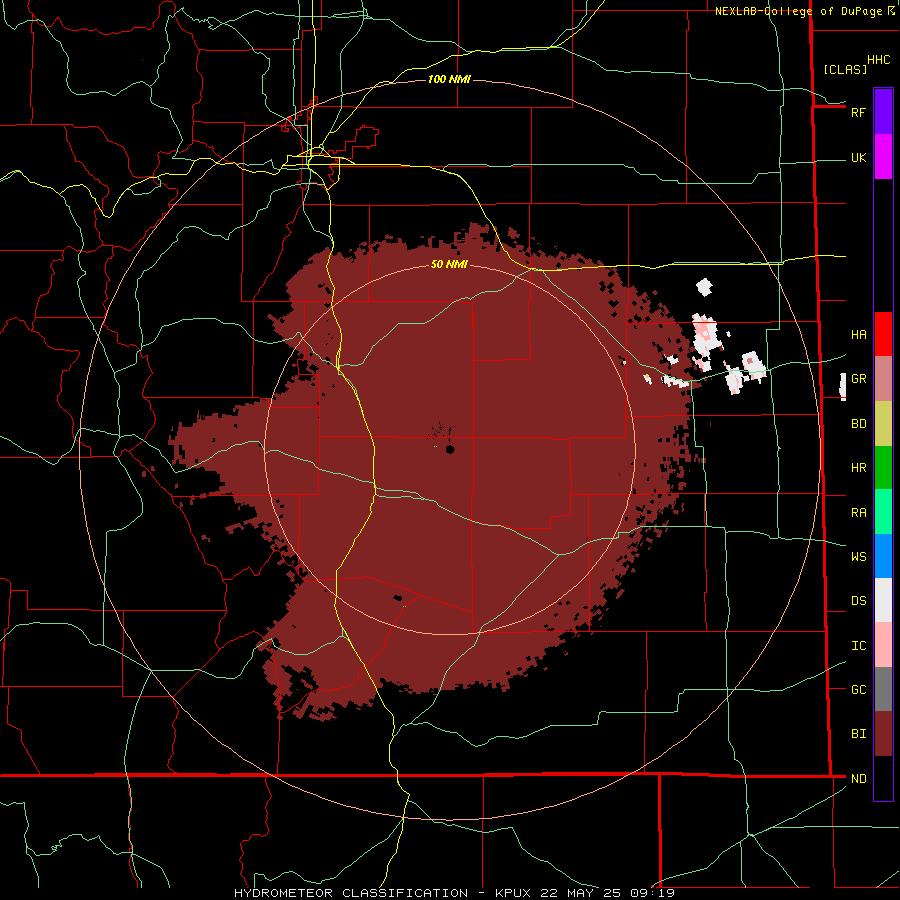Select the BI dark-red legend swatch
The image size is (900, 900).
point(883,734)
